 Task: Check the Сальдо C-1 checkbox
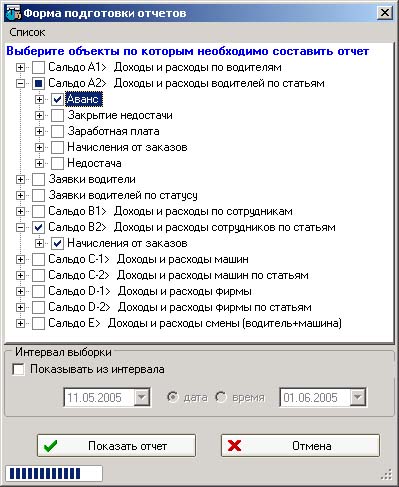(39, 259)
